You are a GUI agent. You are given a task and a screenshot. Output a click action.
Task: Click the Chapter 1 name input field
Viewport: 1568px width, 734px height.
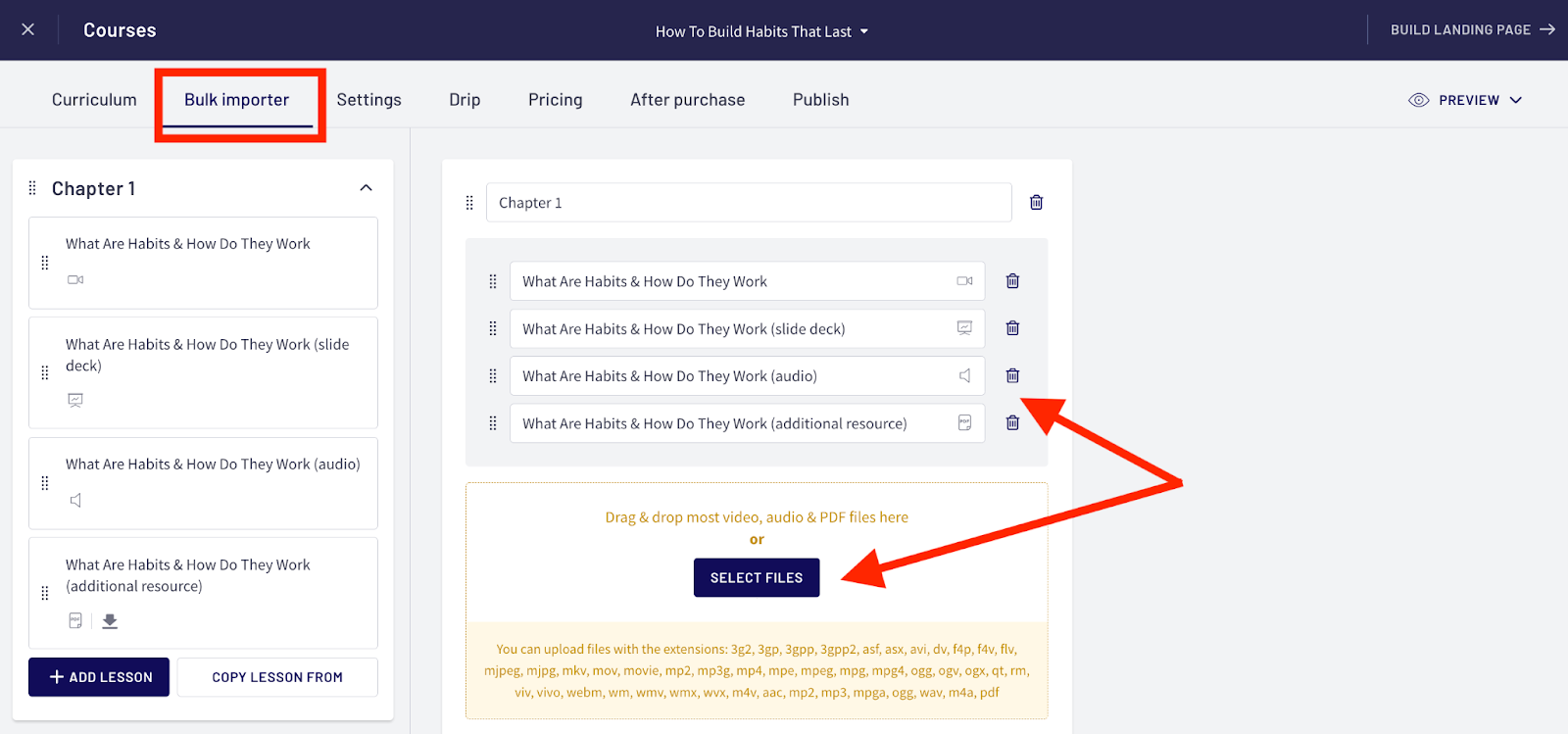tap(749, 203)
